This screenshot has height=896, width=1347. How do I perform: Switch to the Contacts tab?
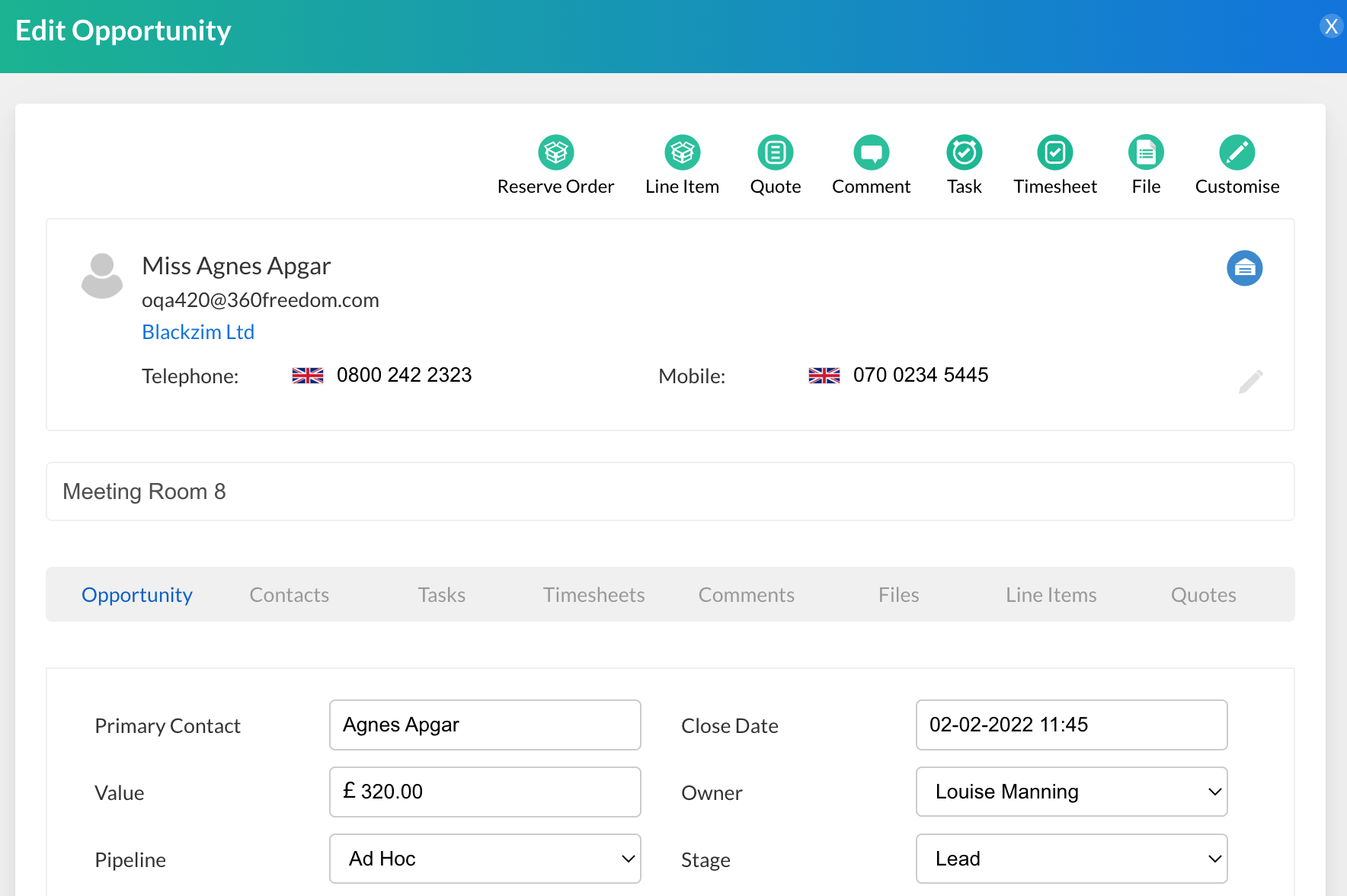tap(290, 595)
